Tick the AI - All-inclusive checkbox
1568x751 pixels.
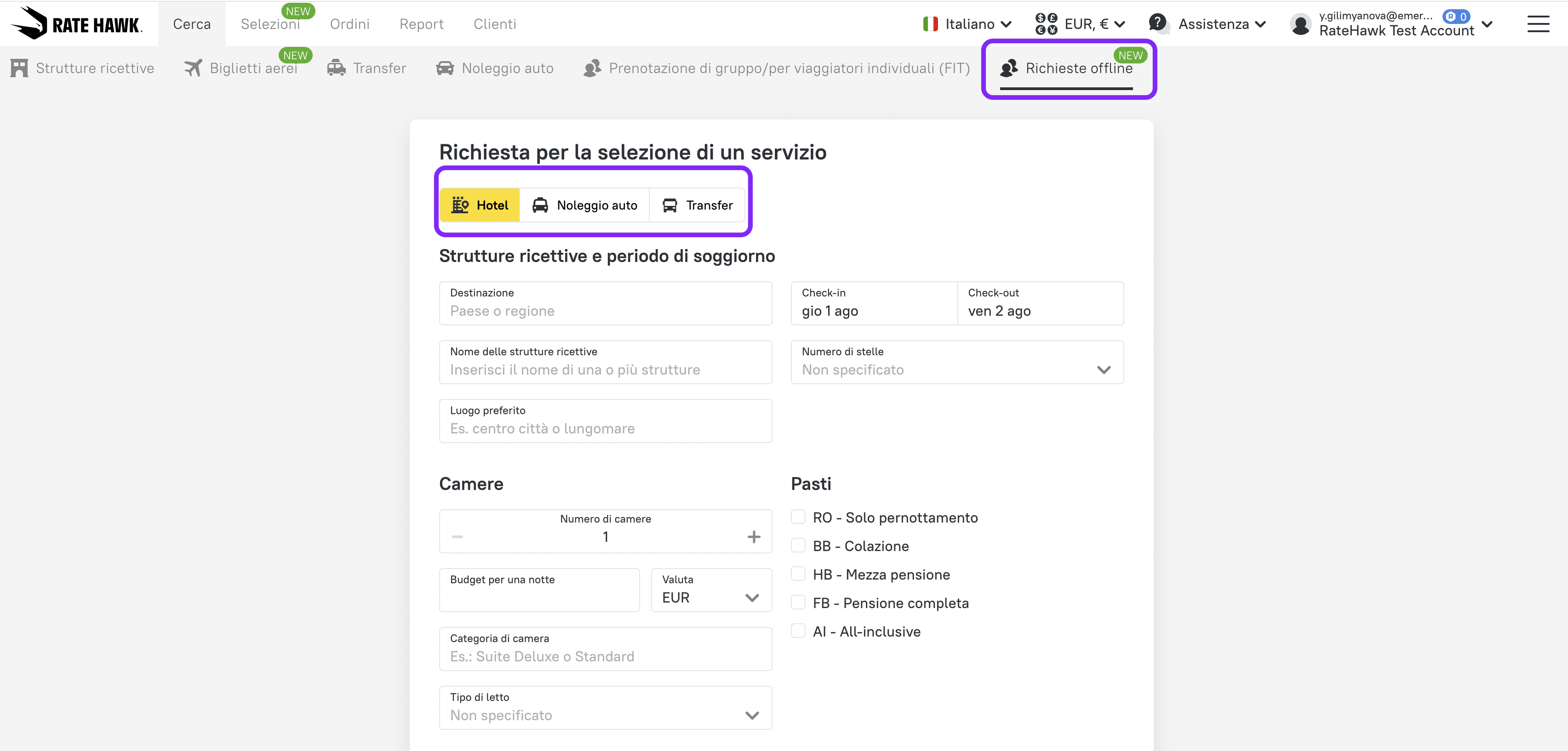tap(798, 631)
